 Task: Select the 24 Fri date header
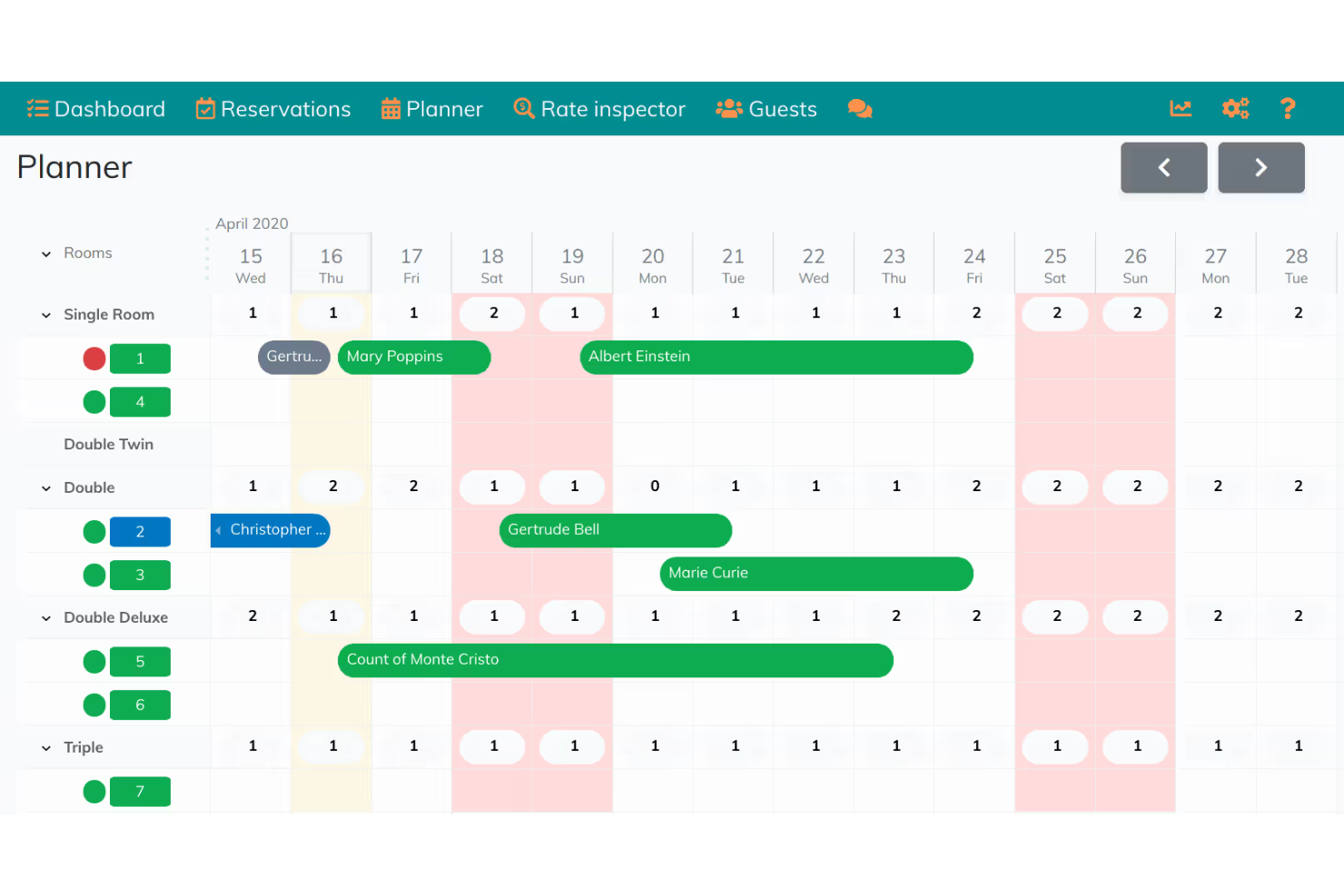(974, 265)
